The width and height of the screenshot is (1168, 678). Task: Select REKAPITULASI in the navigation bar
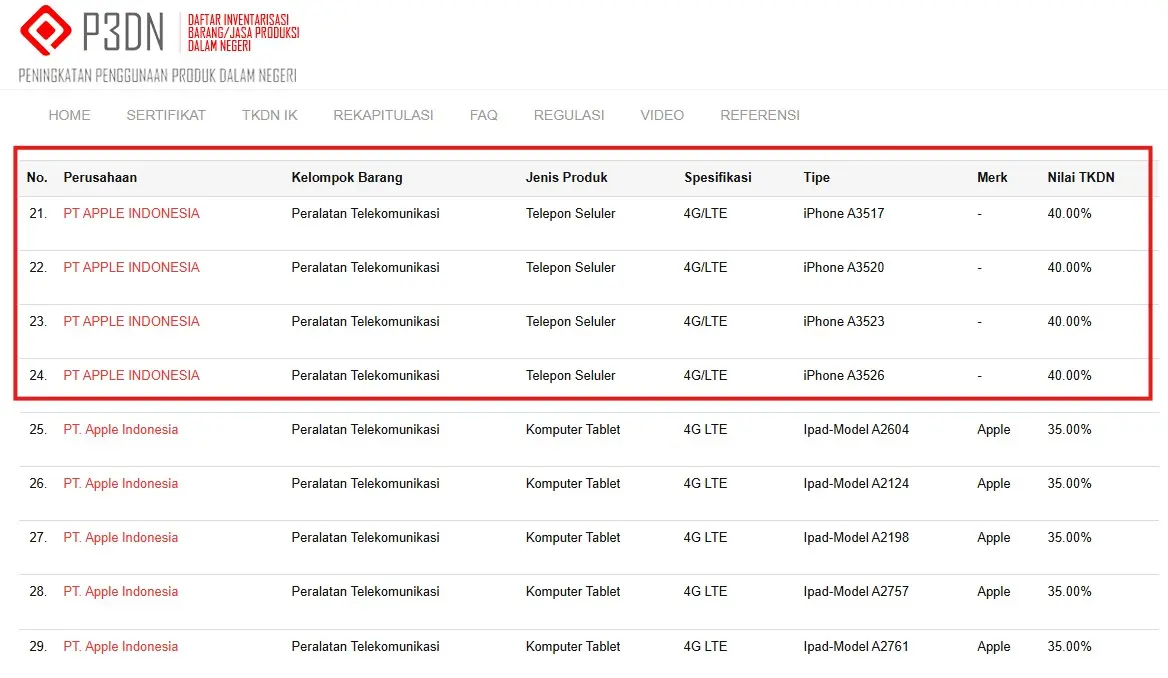click(x=383, y=115)
